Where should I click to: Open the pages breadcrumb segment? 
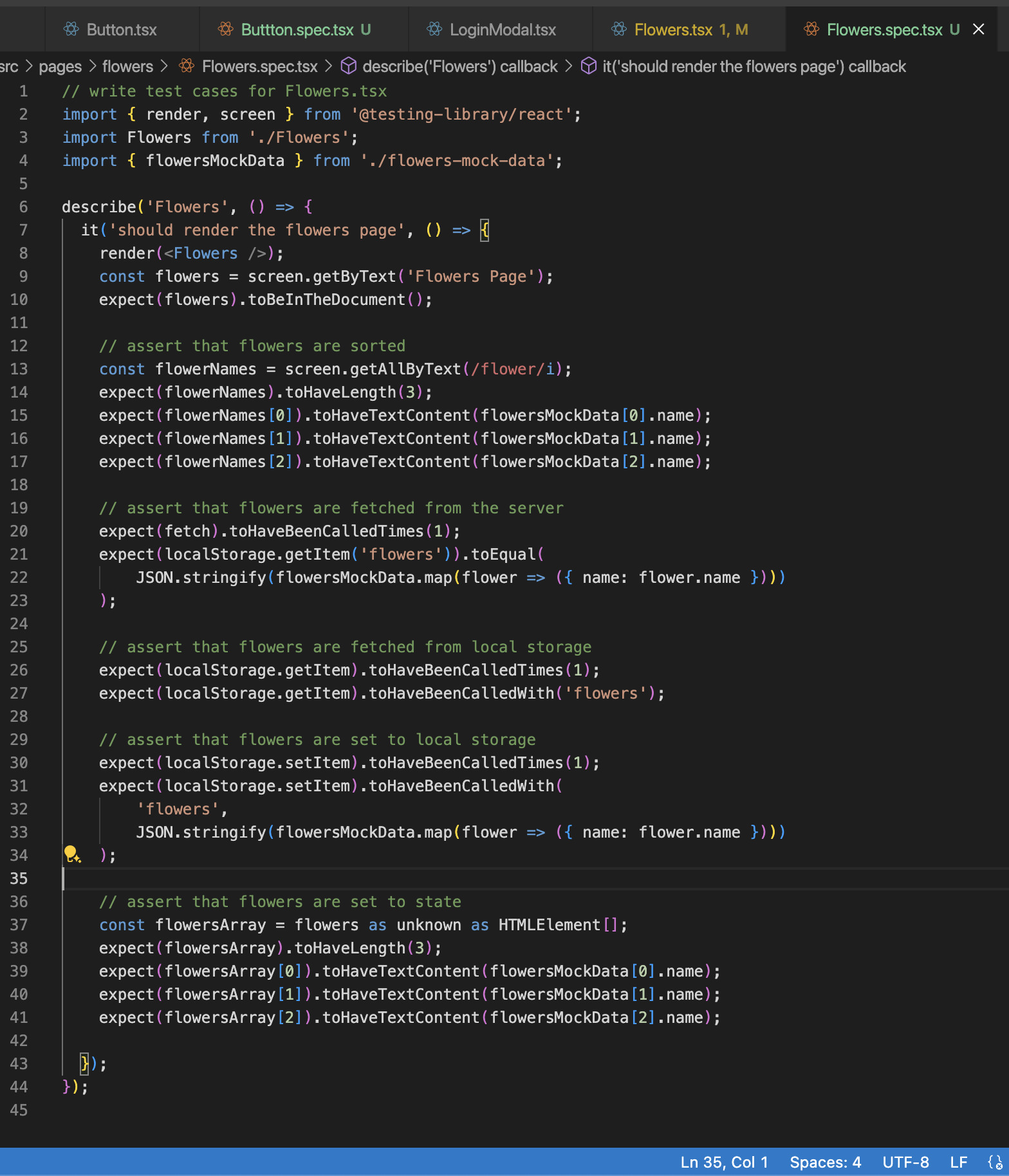[x=60, y=66]
